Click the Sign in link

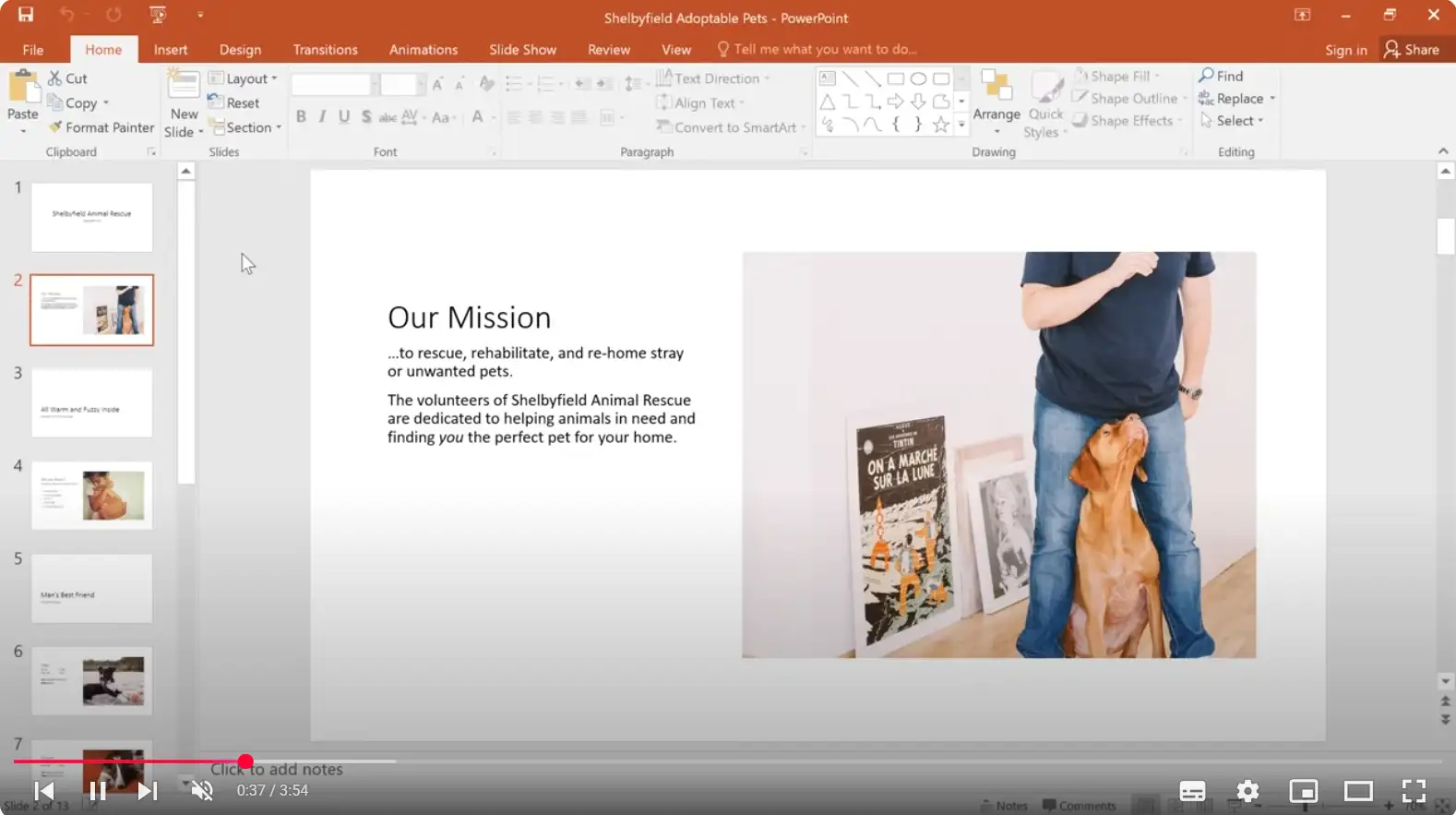pos(1345,50)
